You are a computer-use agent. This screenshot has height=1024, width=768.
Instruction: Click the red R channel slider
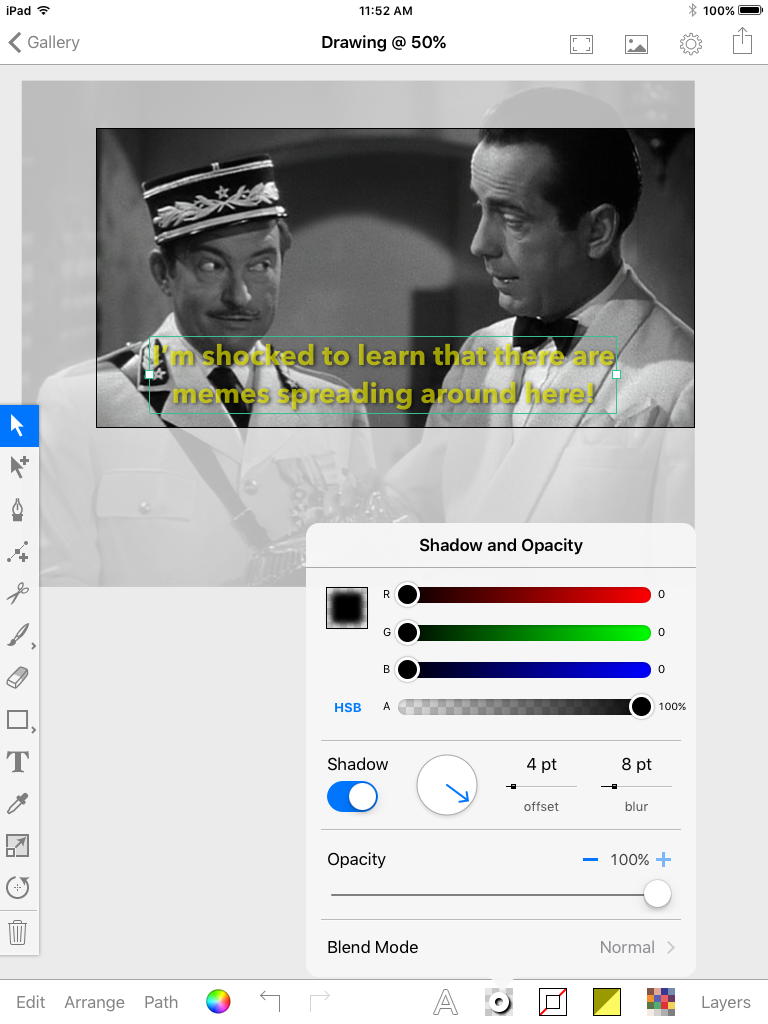click(524, 595)
